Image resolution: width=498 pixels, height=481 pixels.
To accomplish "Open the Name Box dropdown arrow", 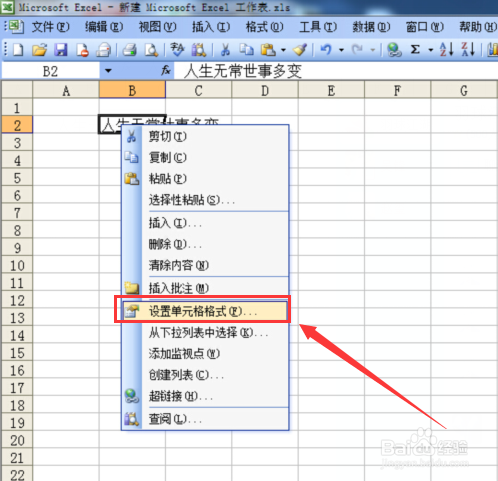I will click(108, 71).
